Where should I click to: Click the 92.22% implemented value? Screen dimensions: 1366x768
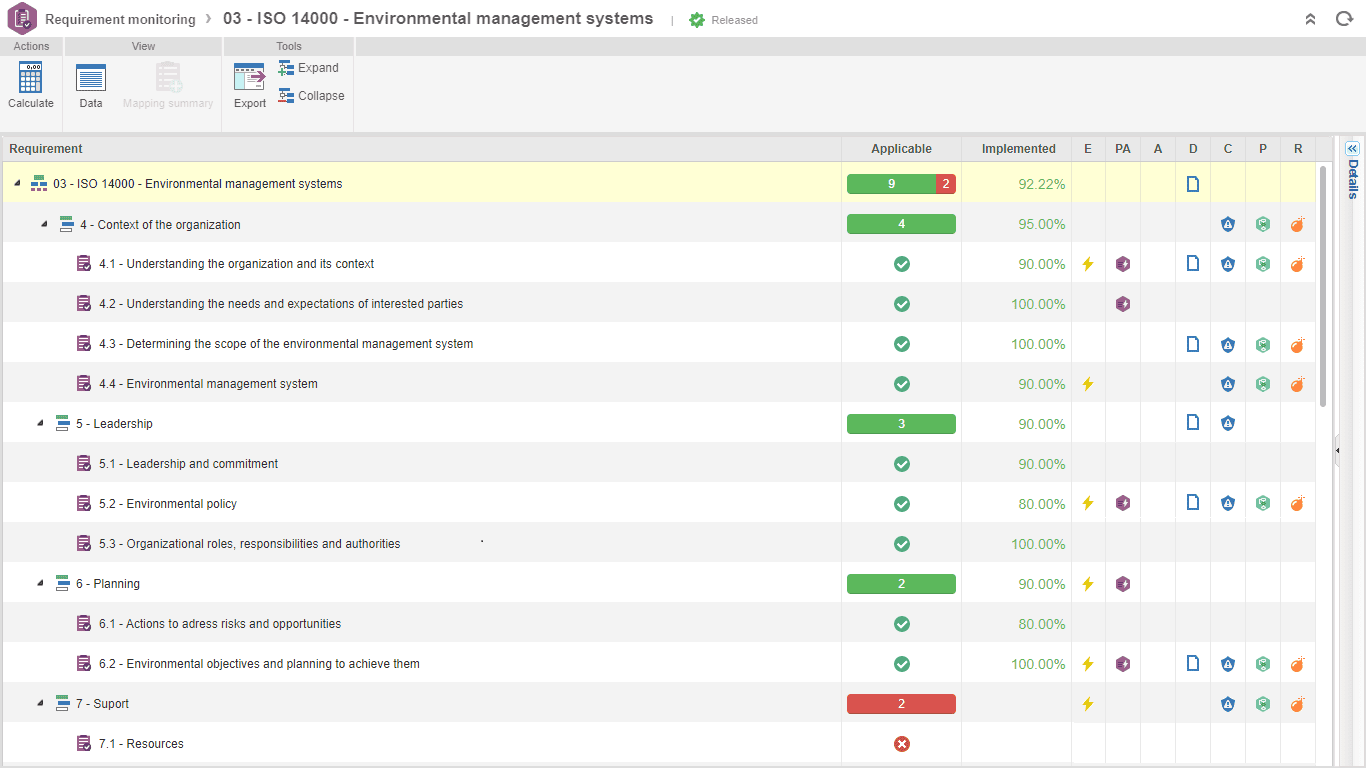coord(1041,184)
